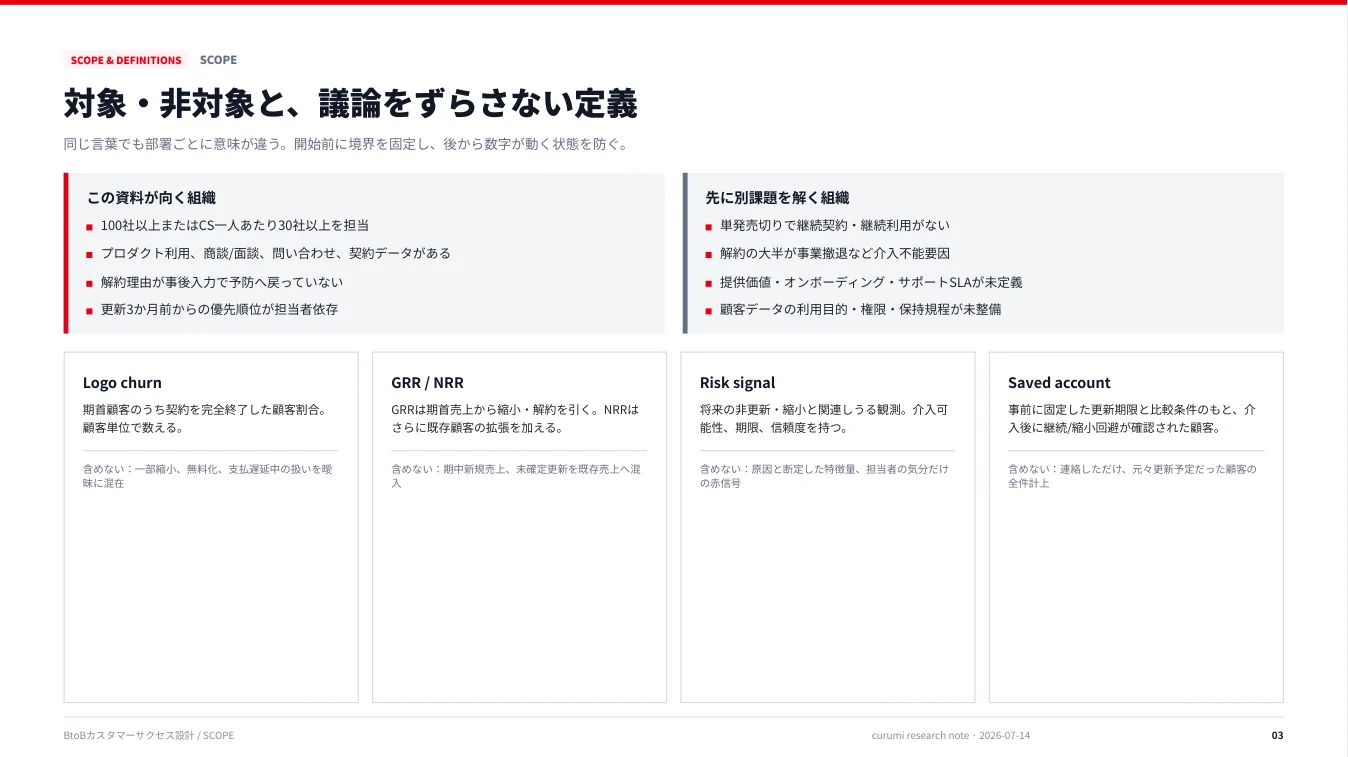The width and height of the screenshot is (1348, 757).
Task: Click exclusion note 連絡しただけ、元々更新予定
Action: point(1132,476)
